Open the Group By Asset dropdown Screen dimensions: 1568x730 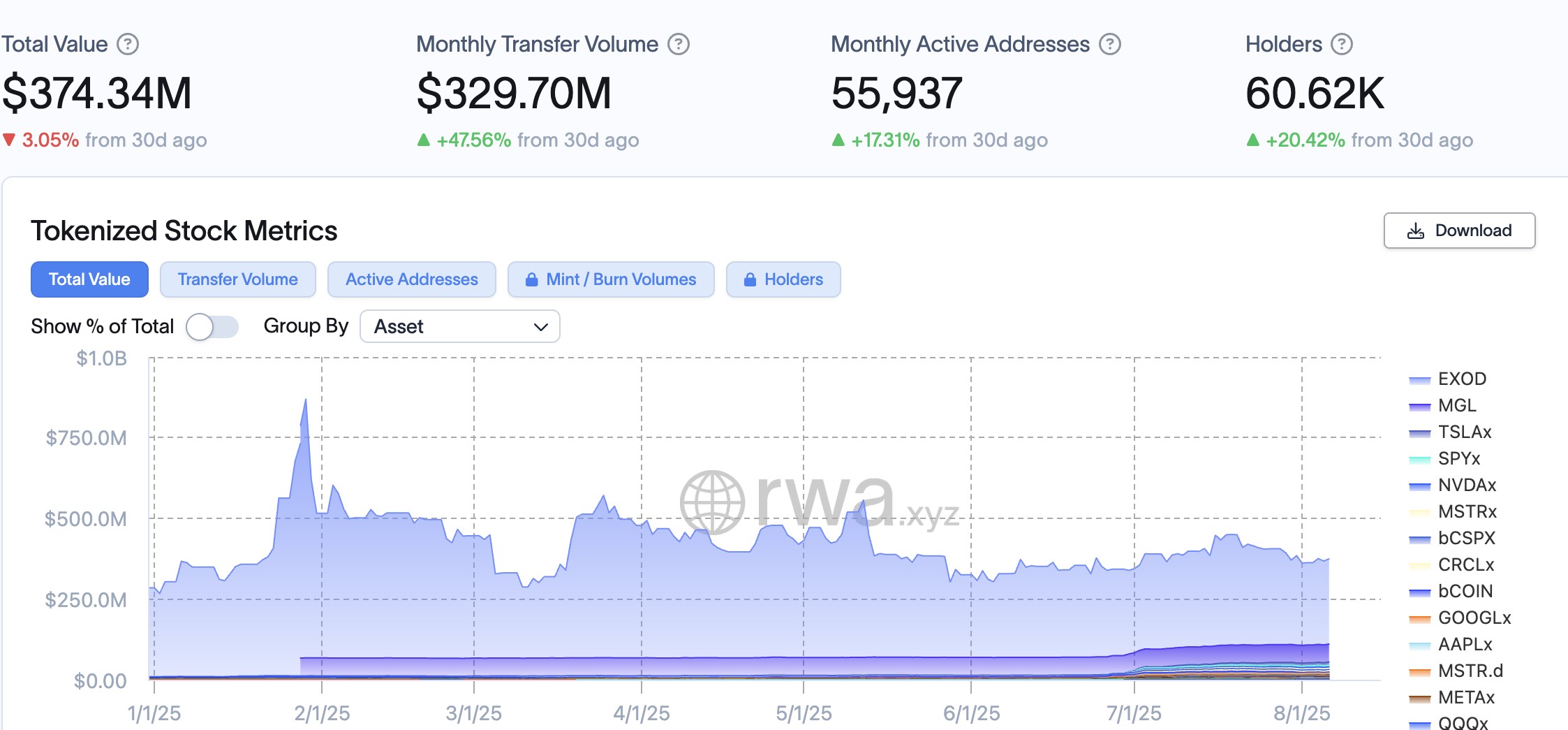tap(460, 326)
